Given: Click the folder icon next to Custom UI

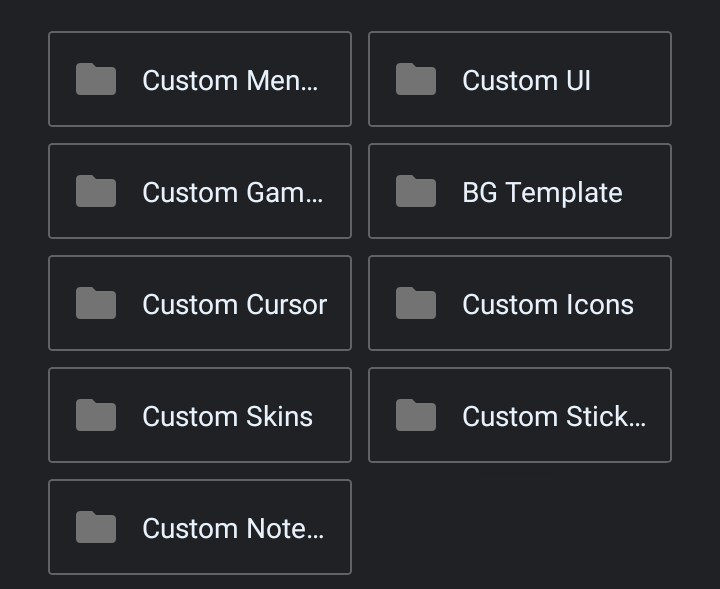Looking at the screenshot, I should (416, 80).
